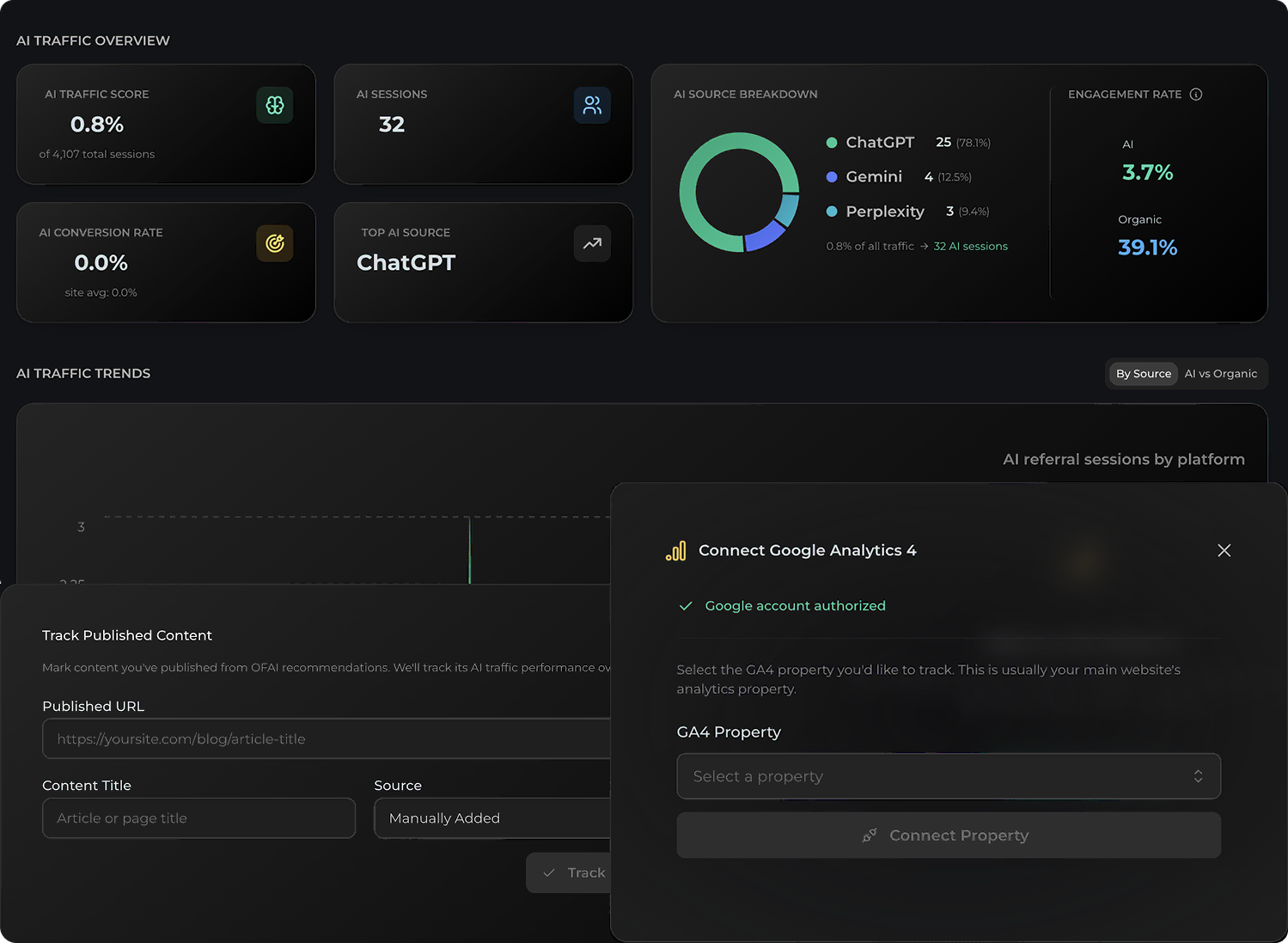Close the Connect Google Analytics 4 dialog
Image resolution: width=1288 pixels, height=943 pixels.
(x=1224, y=550)
